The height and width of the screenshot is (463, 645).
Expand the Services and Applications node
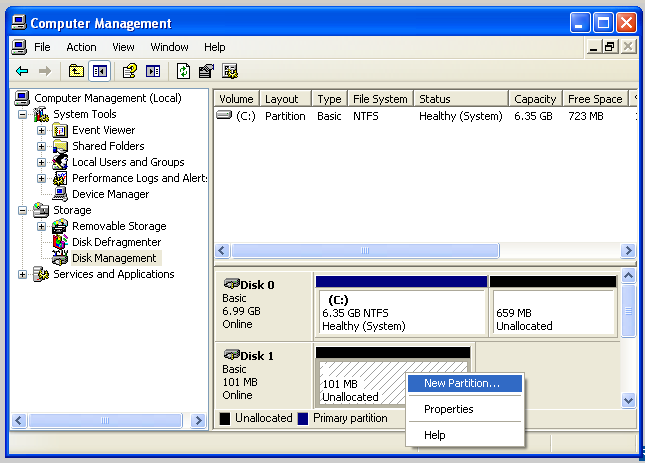click(x=23, y=274)
